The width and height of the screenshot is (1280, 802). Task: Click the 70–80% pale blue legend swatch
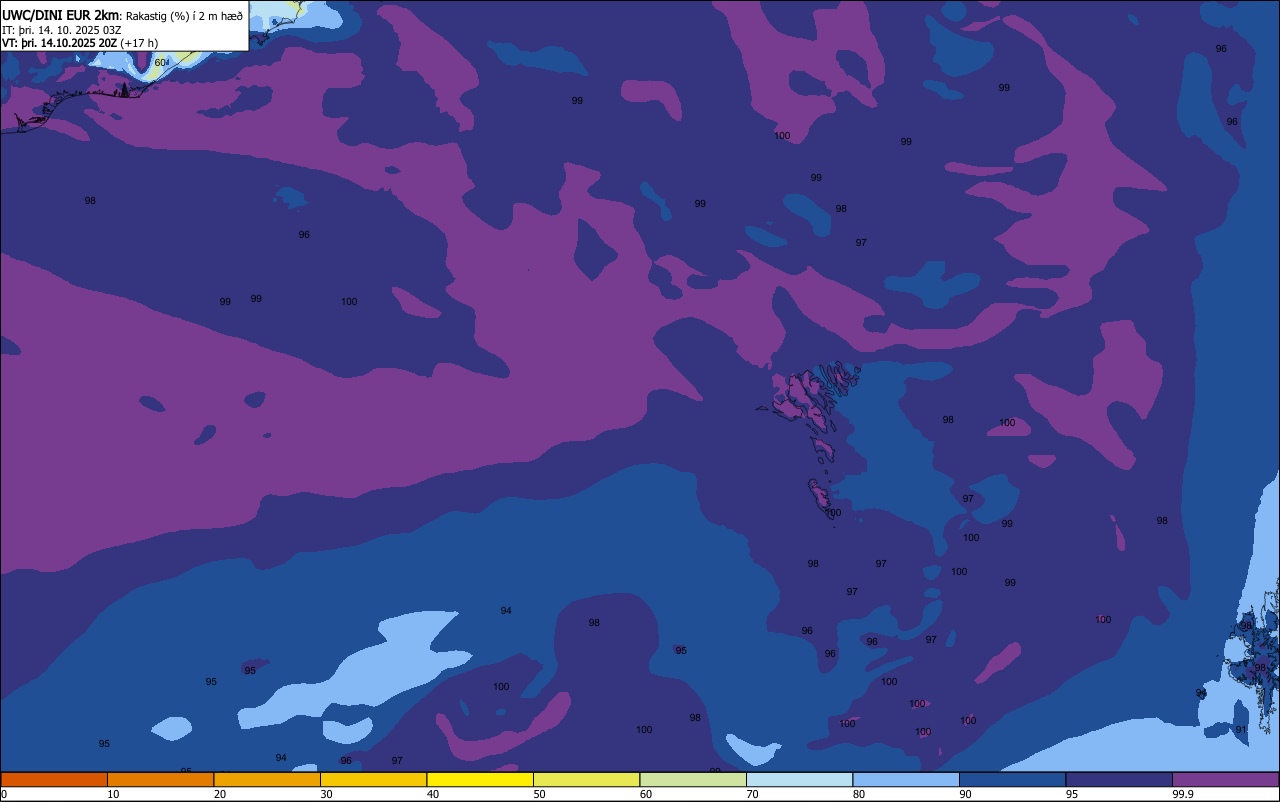coord(799,779)
